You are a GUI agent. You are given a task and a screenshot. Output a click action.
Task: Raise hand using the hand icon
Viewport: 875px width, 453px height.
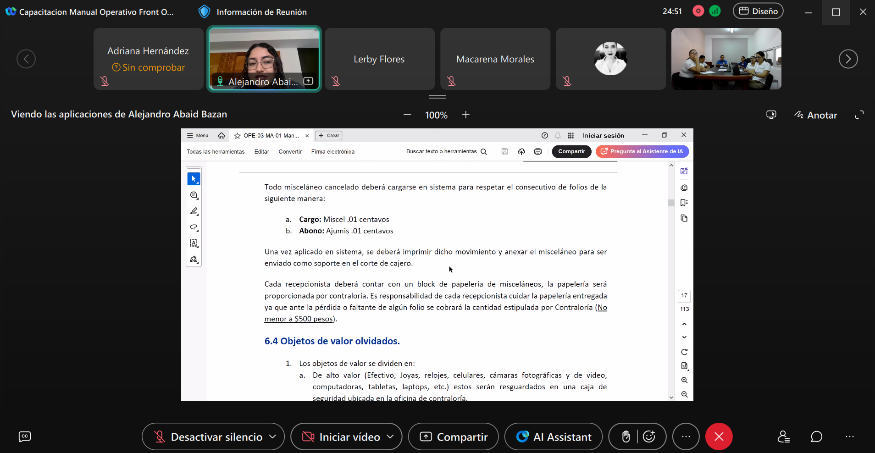[626, 437]
